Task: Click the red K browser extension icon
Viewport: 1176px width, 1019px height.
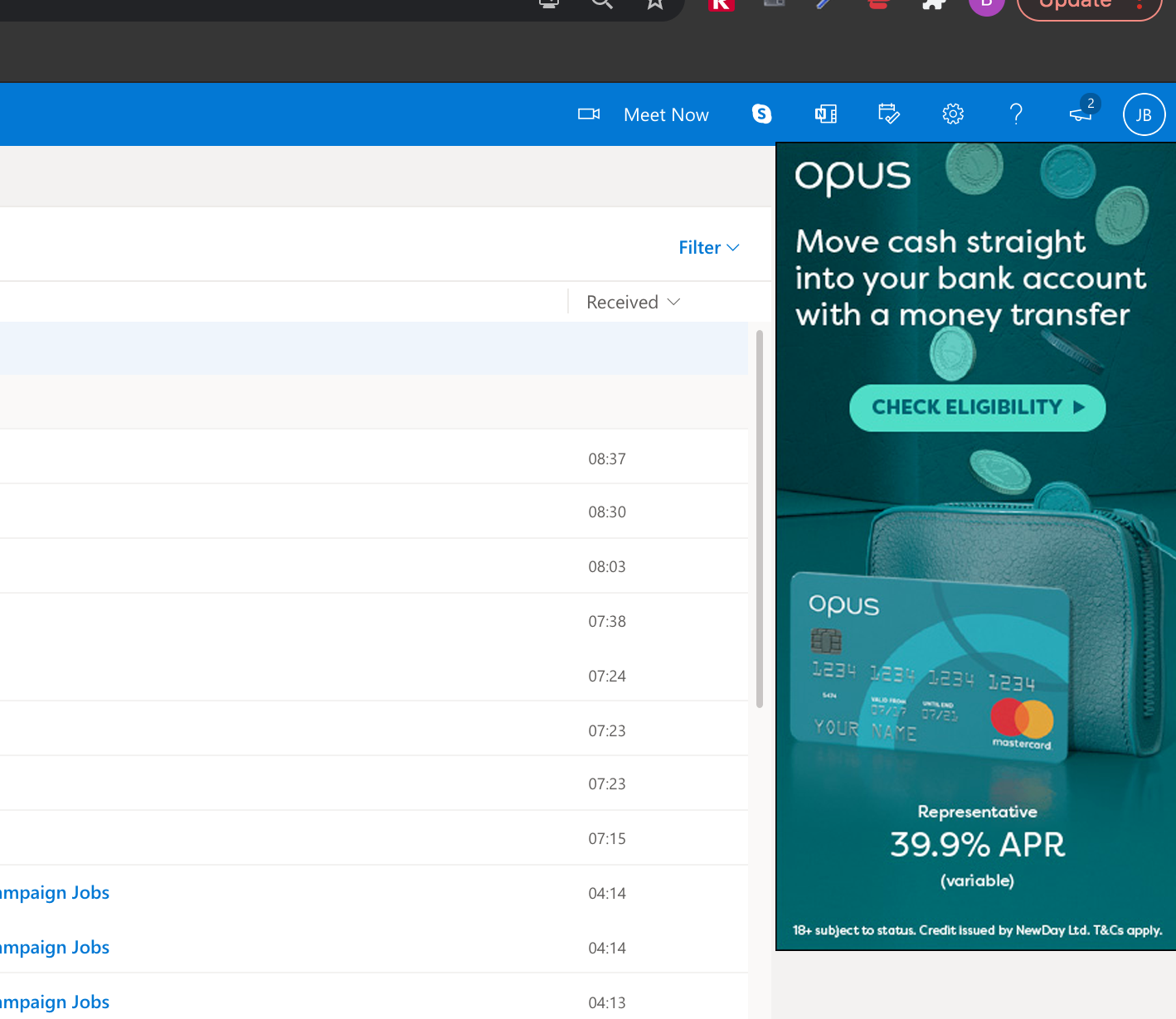Action: 722,4
